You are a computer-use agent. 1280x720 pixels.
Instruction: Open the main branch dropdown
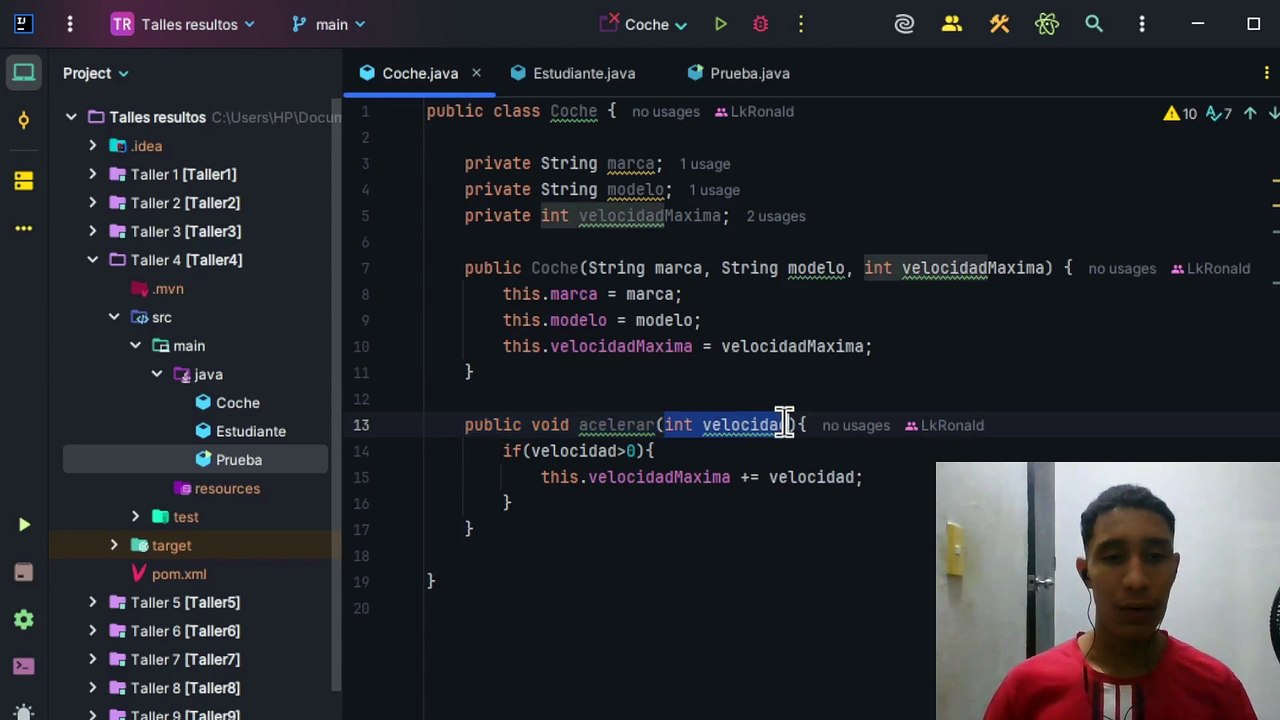(329, 24)
